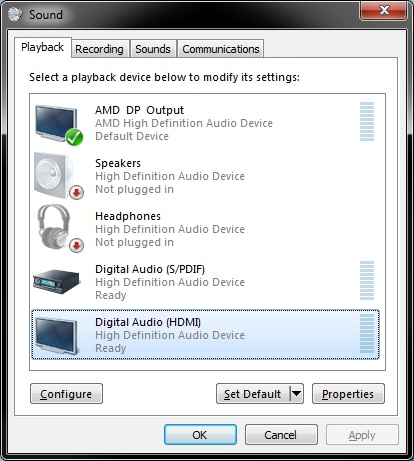Open the Communications tab
Screen dimensions: 414x461
[221, 49]
